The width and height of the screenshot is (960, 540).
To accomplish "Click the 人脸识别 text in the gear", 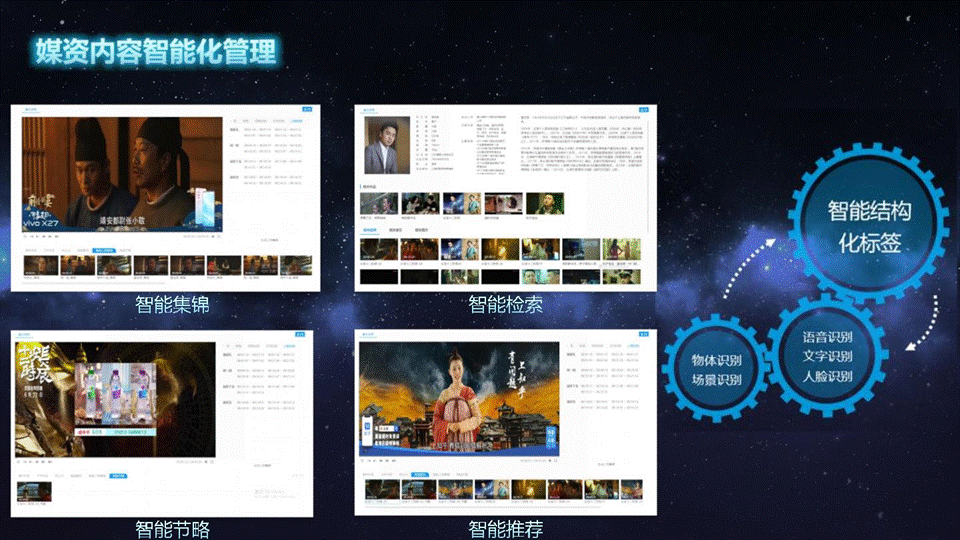I will [x=827, y=376].
